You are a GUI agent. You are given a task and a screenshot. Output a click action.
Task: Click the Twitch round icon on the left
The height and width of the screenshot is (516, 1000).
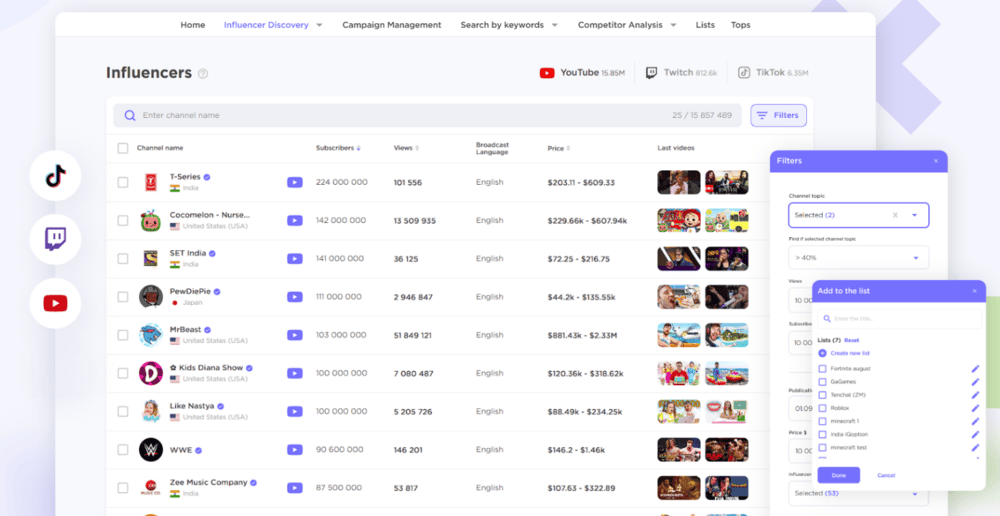[55, 239]
